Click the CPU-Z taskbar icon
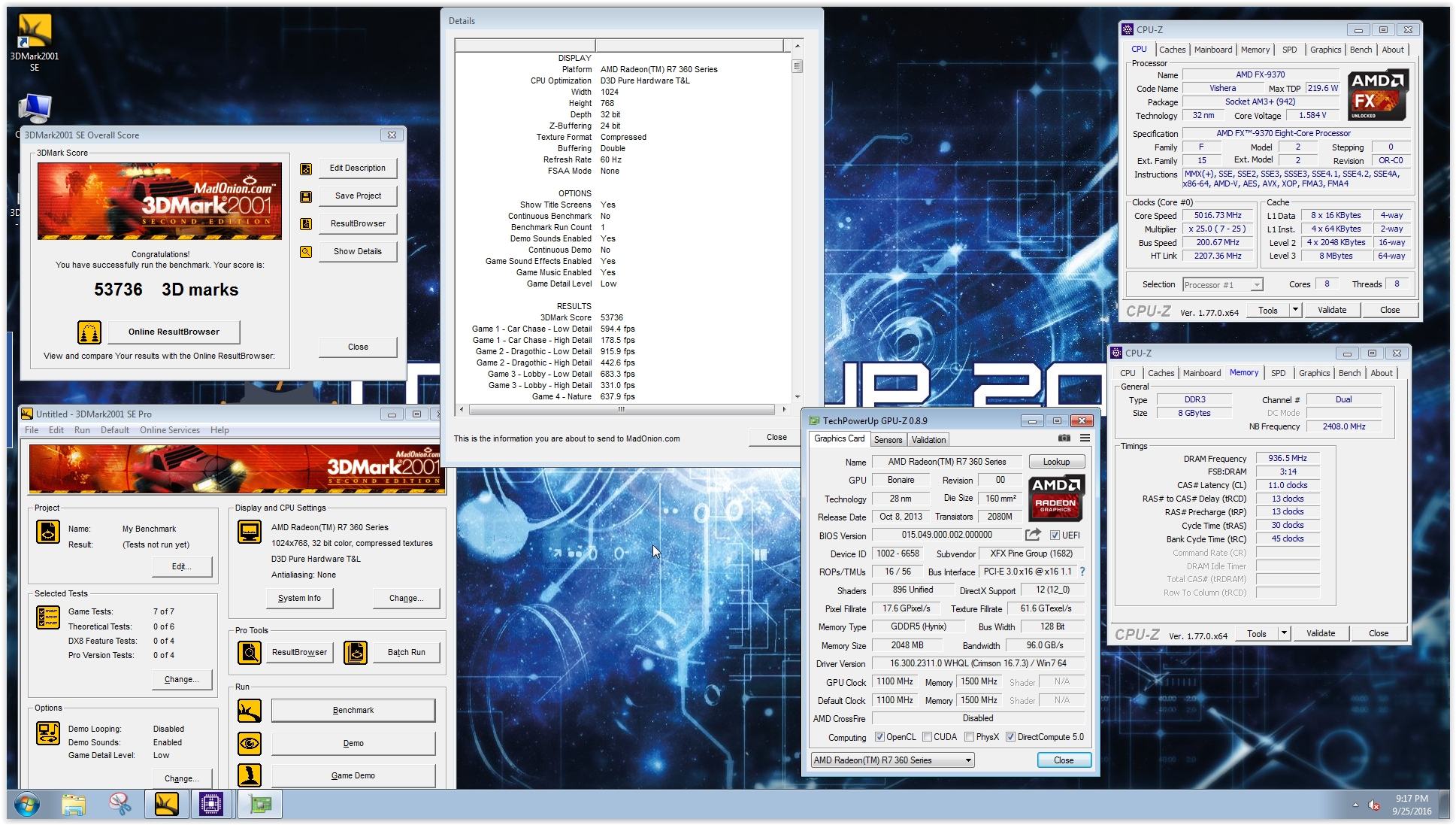Screen dimensions: 1456x825 pyautogui.click(x=211, y=804)
